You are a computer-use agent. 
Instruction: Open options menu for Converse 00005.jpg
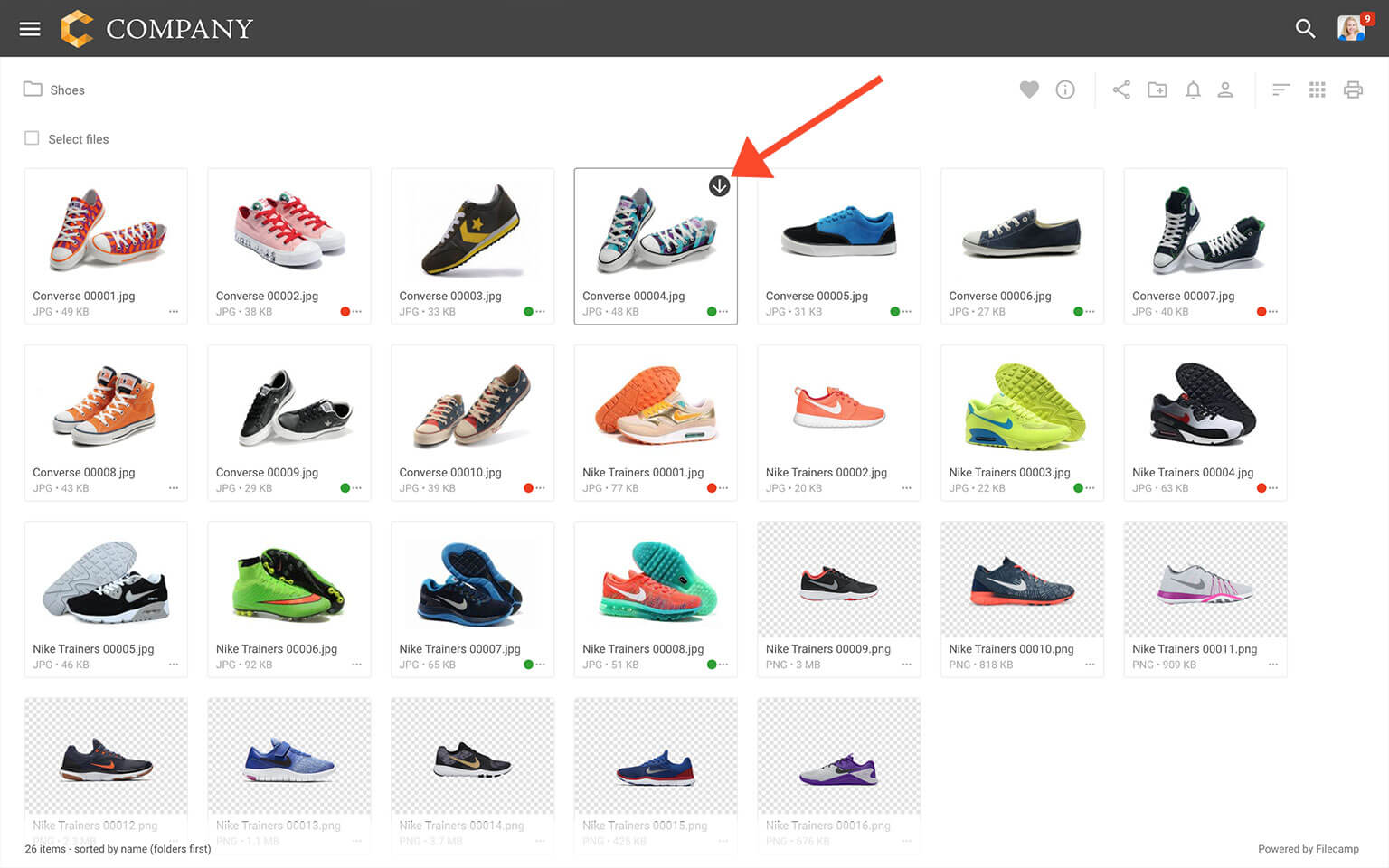coord(906,312)
